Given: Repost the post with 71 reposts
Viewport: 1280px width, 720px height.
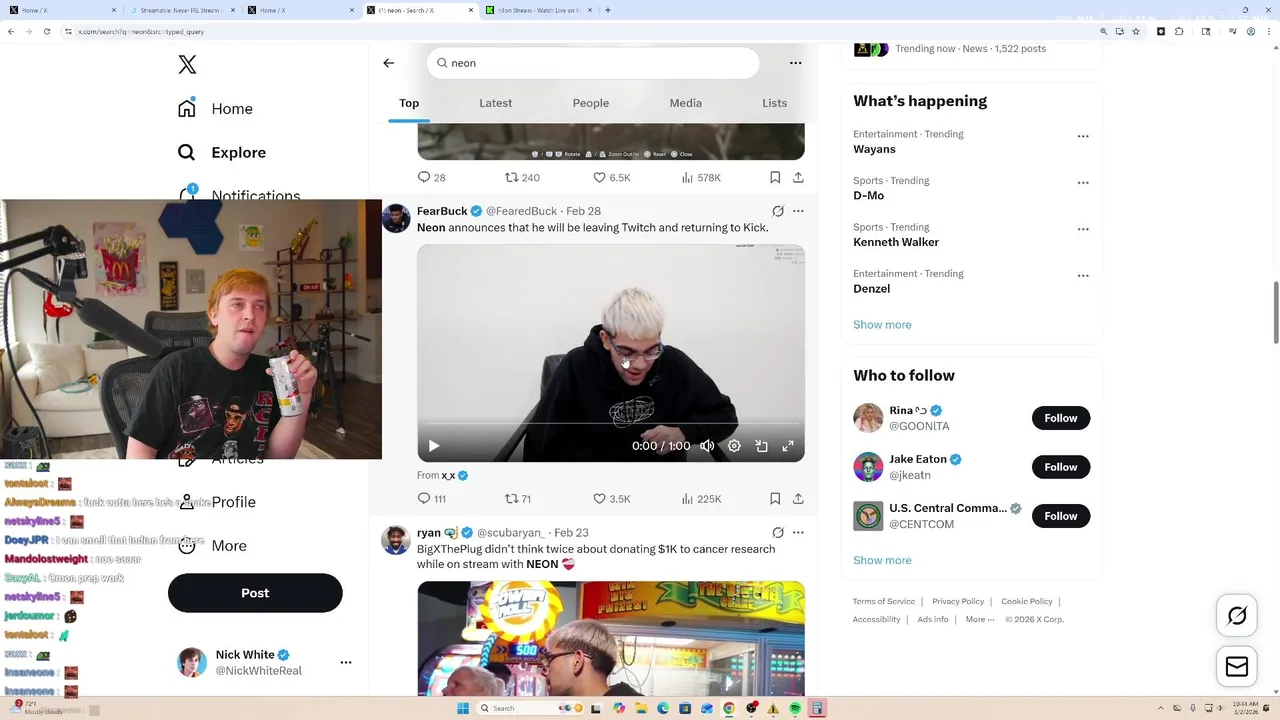Looking at the screenshot, I should [518, 498].
